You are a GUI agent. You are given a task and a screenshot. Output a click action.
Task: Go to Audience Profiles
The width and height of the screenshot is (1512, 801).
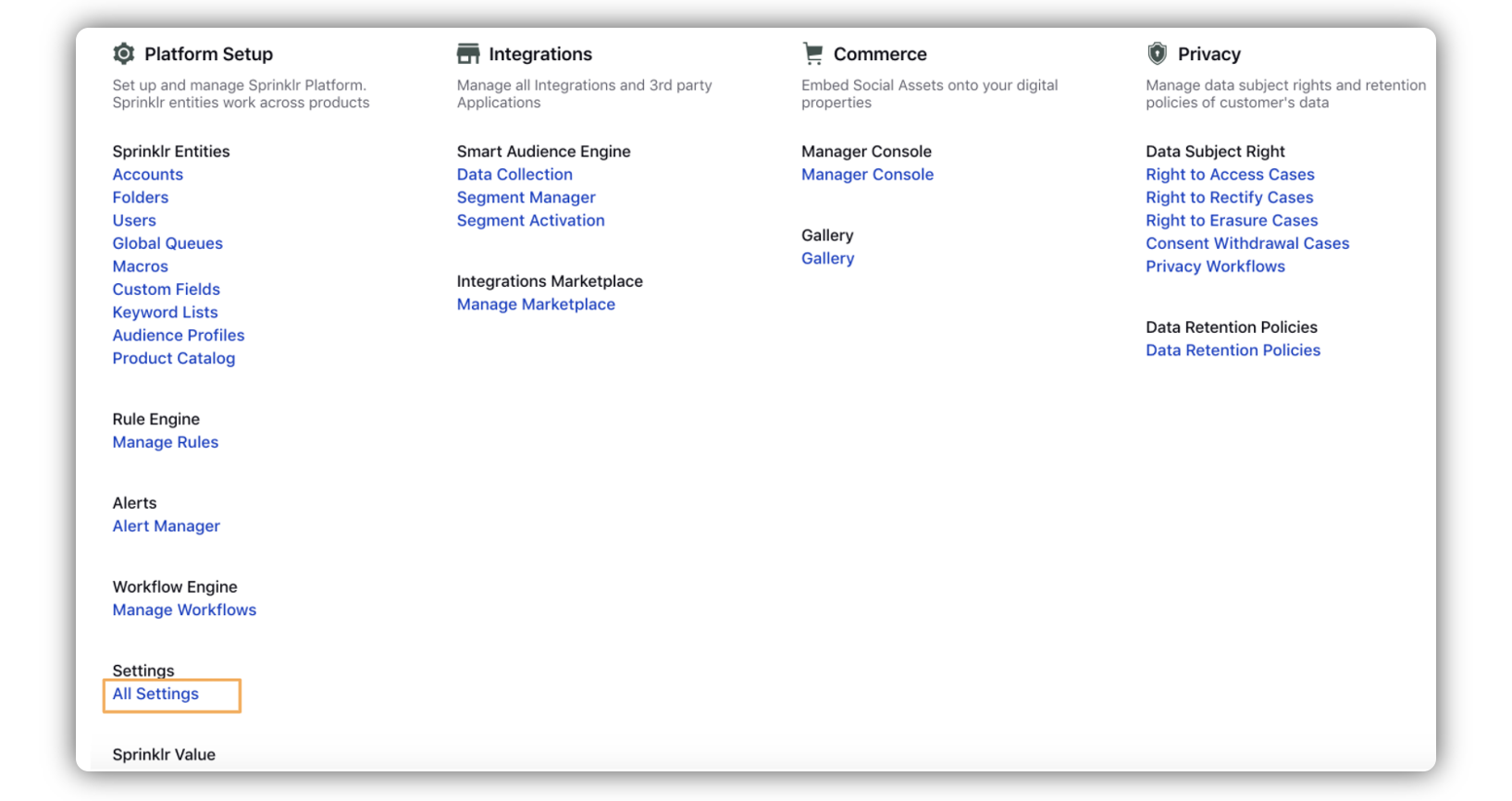(179, 336)
